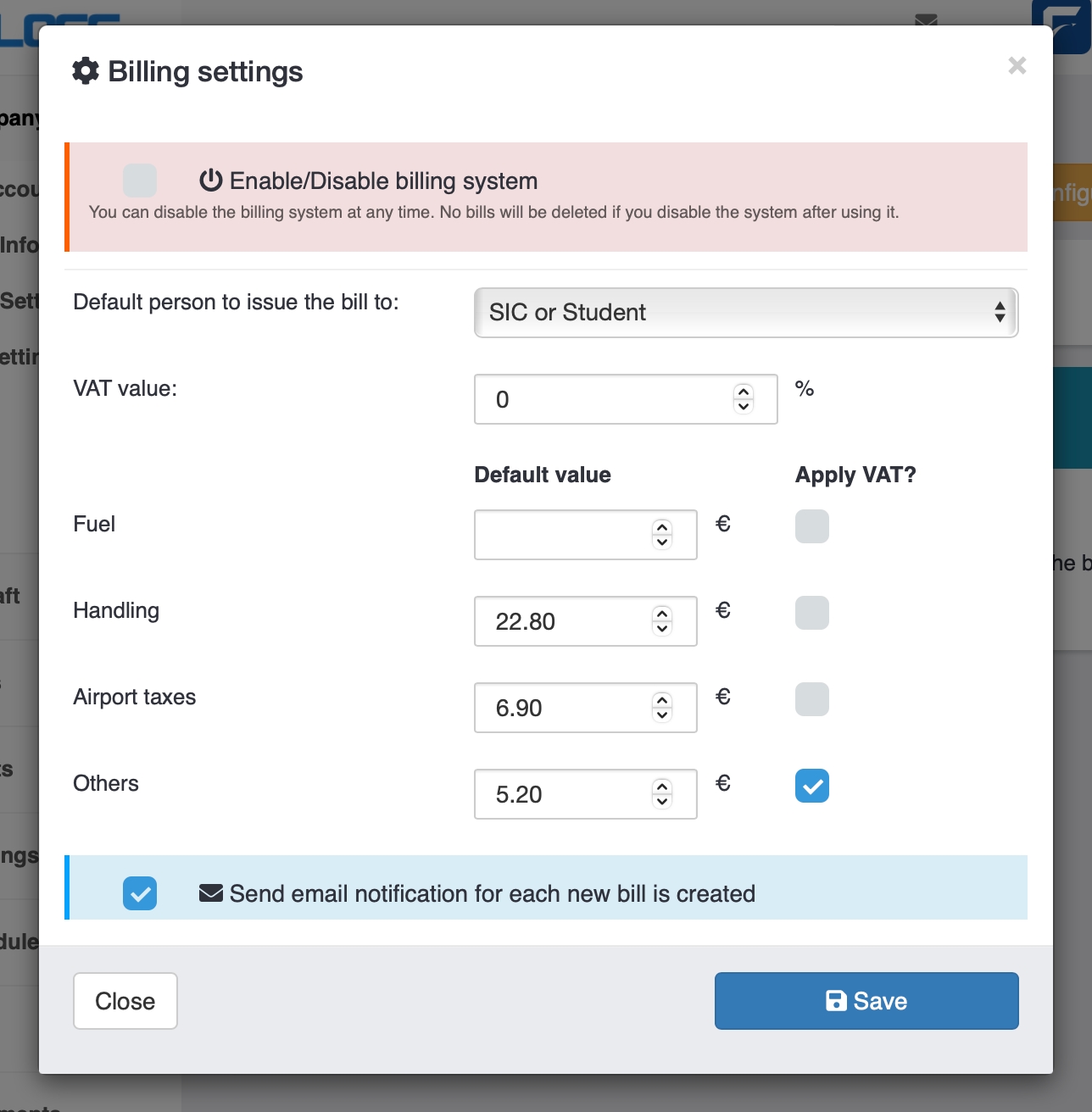Click the power icon for billing system
Viewport: 1092px width, 1112px height.
point(210,181)
